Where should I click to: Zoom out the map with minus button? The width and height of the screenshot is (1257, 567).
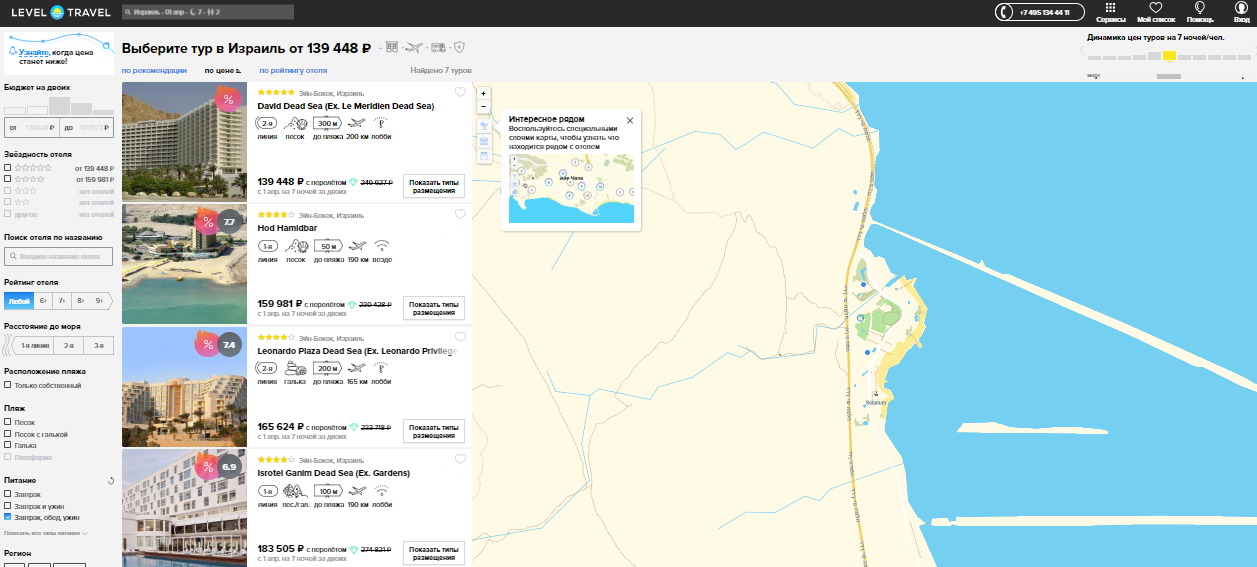[484, 106]
